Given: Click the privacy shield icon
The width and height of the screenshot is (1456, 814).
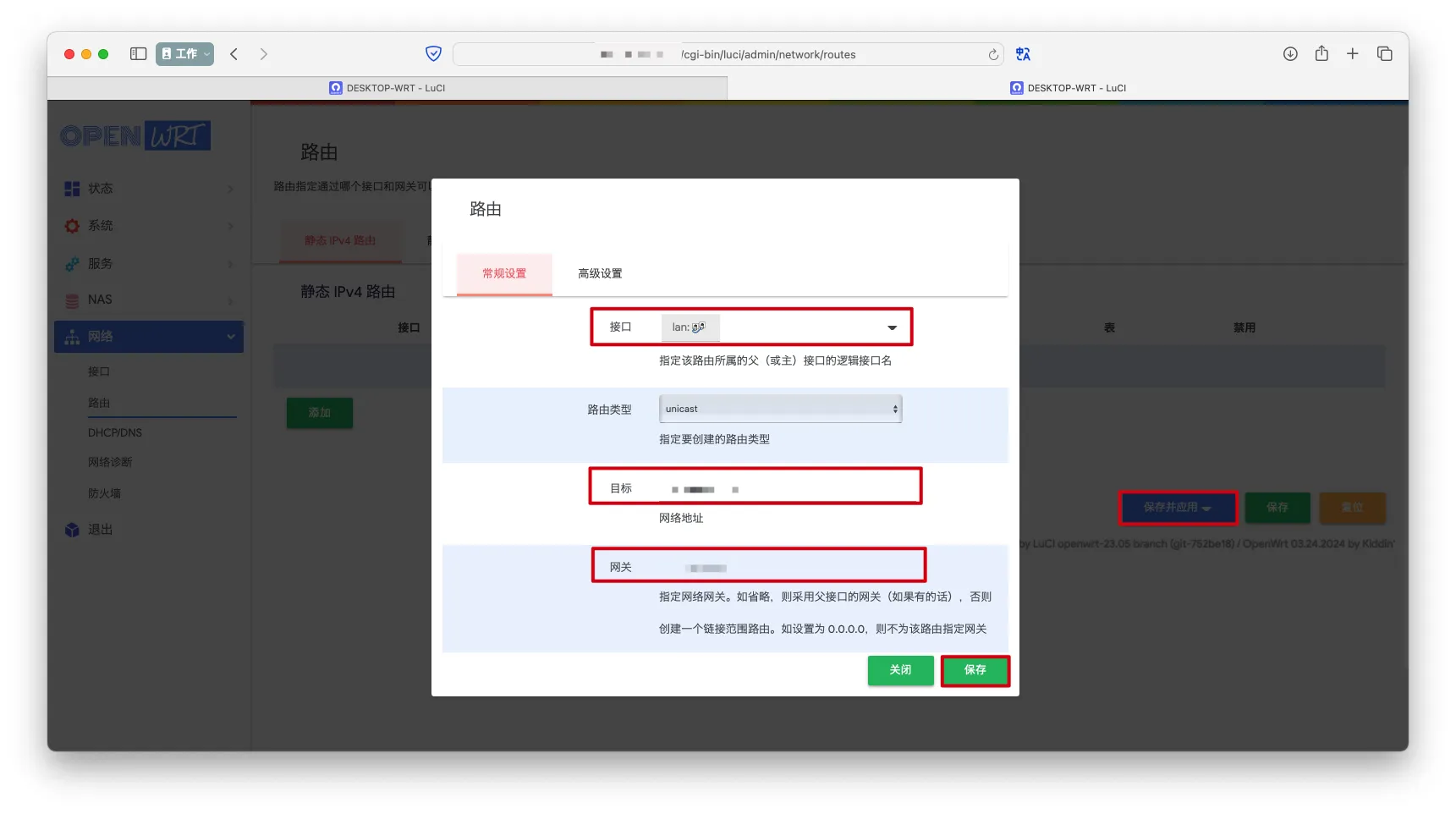Looking at the screenshot, I should (433, 54).
